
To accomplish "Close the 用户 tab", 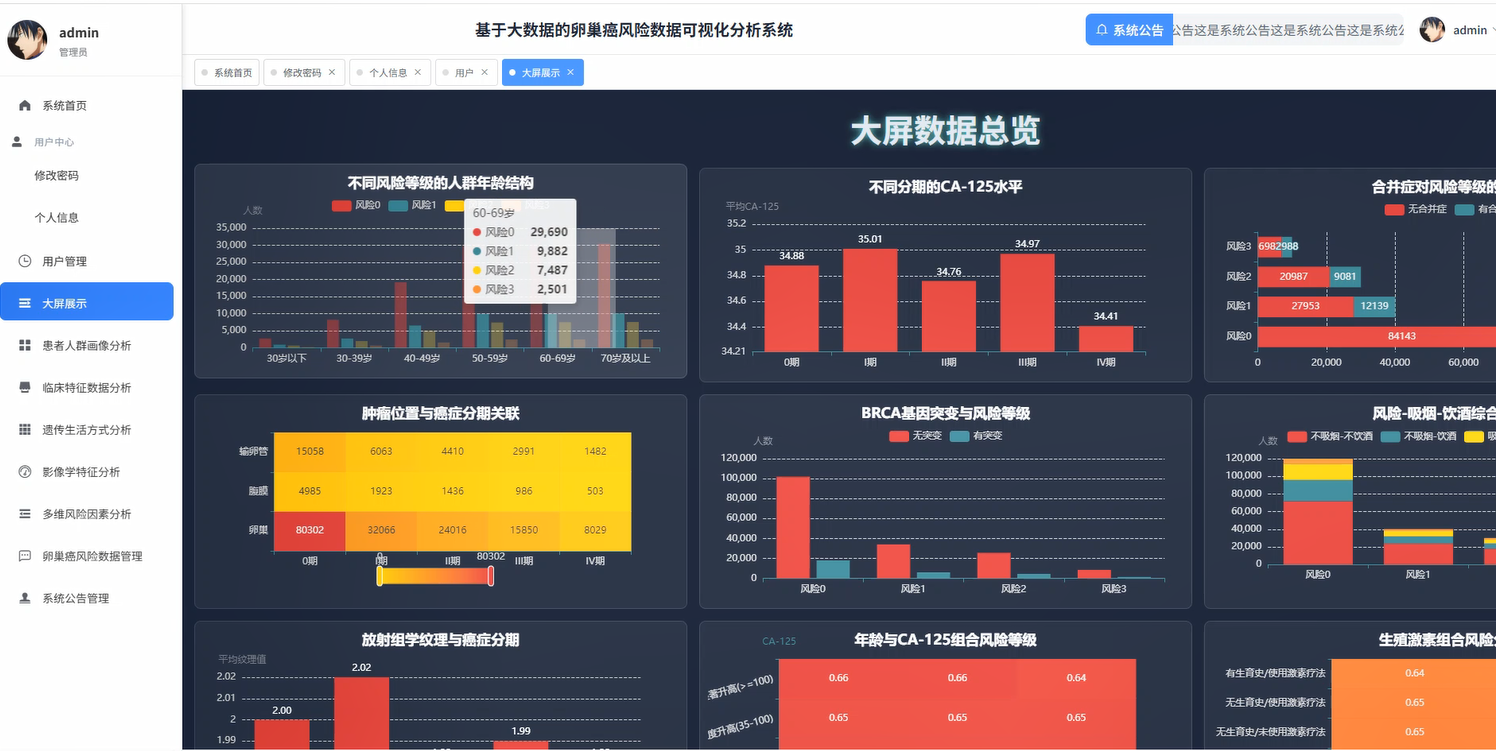I will (x=483, y=71).
